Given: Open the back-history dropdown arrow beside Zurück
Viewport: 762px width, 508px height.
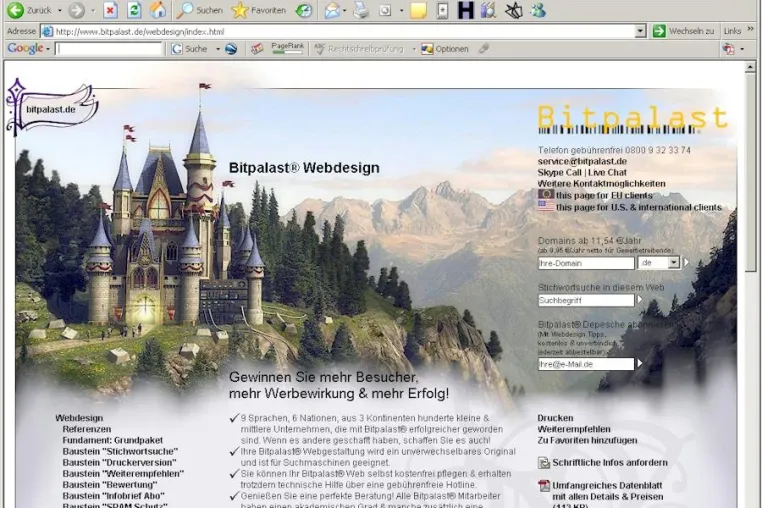Looking at the screenshot, I should click(x=60, y=10).
